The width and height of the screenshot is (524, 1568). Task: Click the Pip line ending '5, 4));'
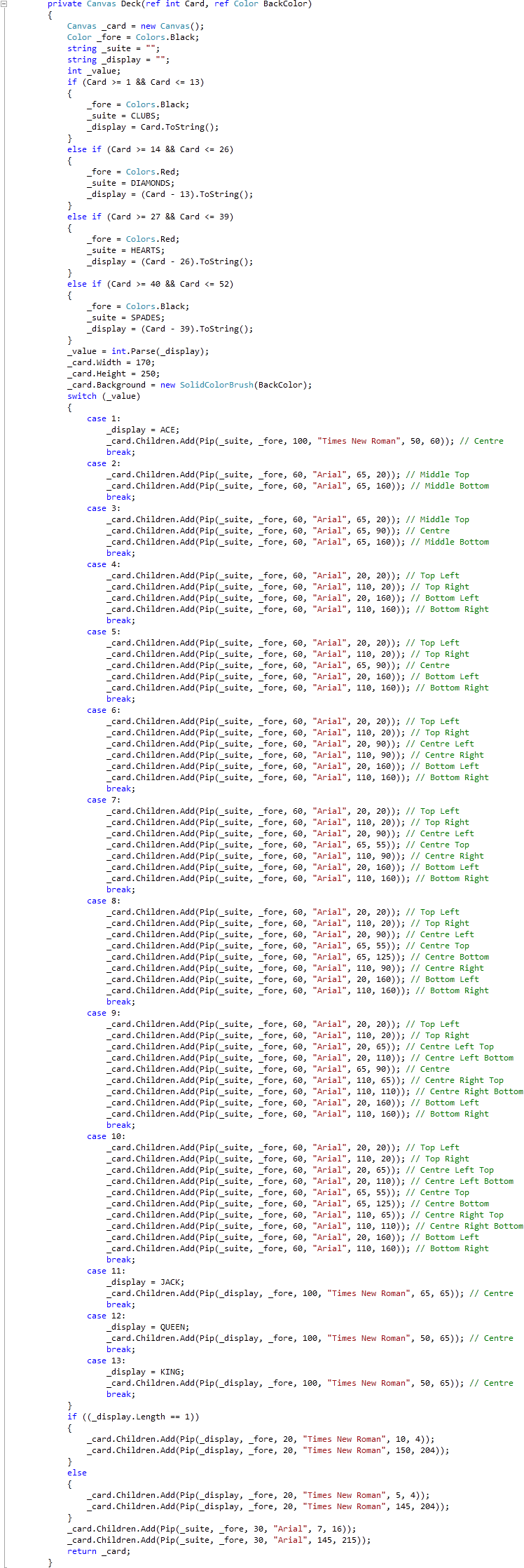[x=258, y=1495]
